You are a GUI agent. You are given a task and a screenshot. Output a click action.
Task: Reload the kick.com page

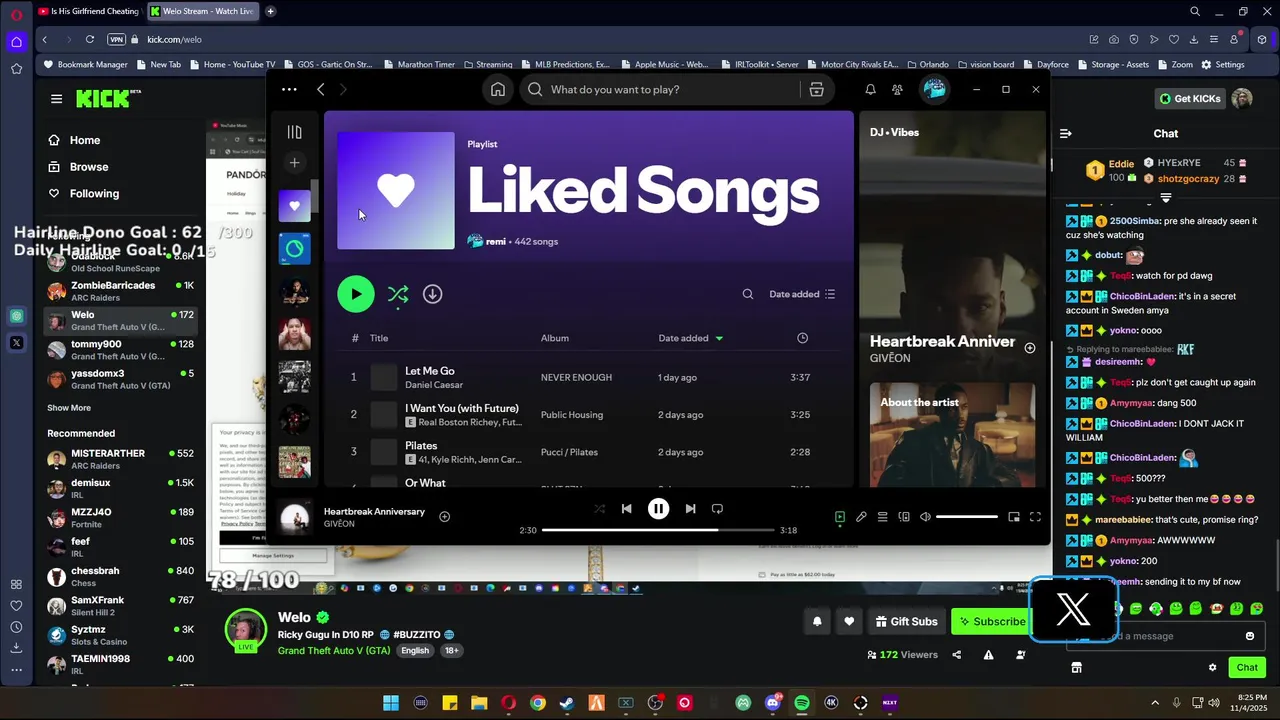90,39
